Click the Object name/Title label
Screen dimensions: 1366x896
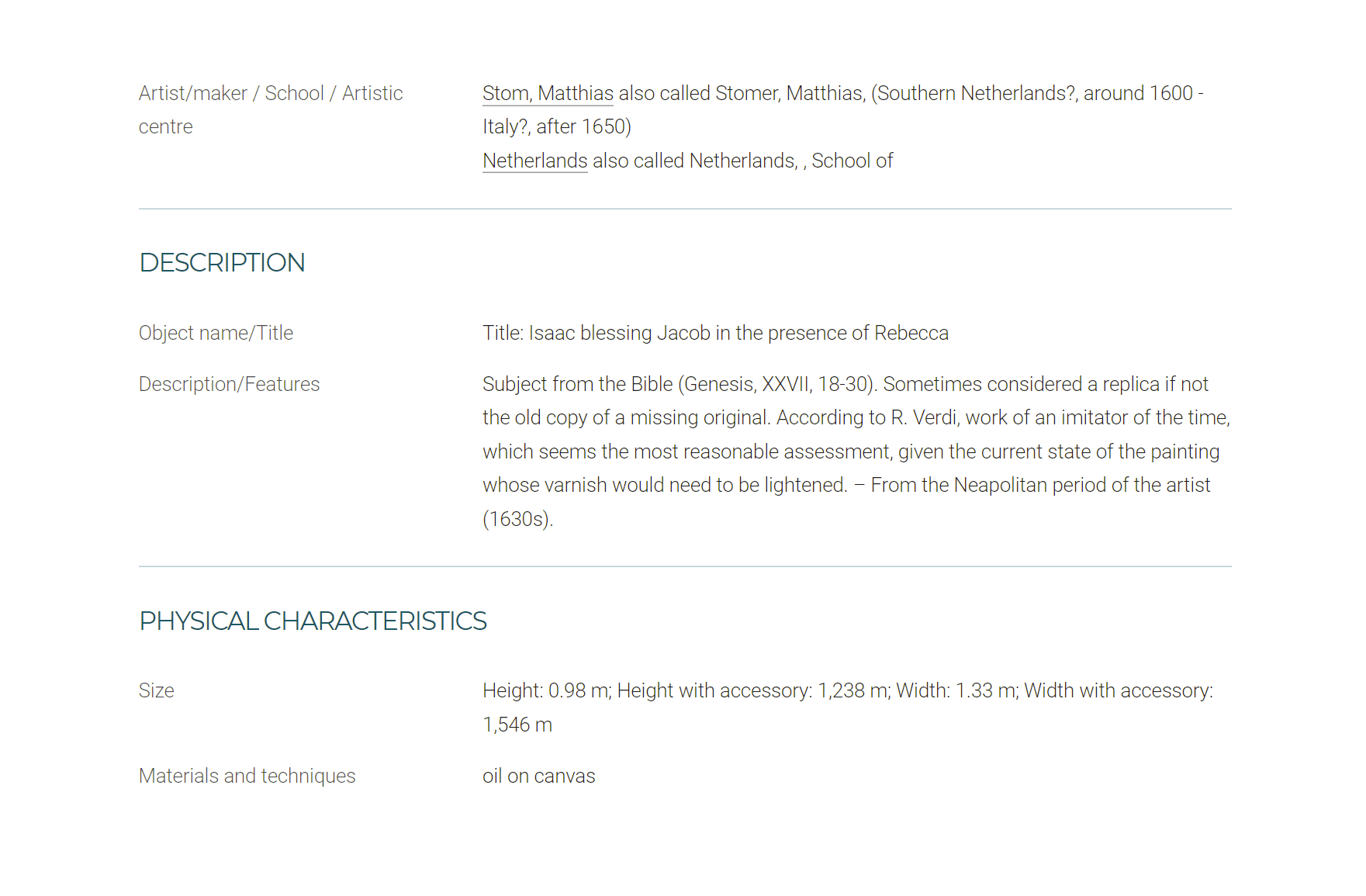[x=216, y=333]
